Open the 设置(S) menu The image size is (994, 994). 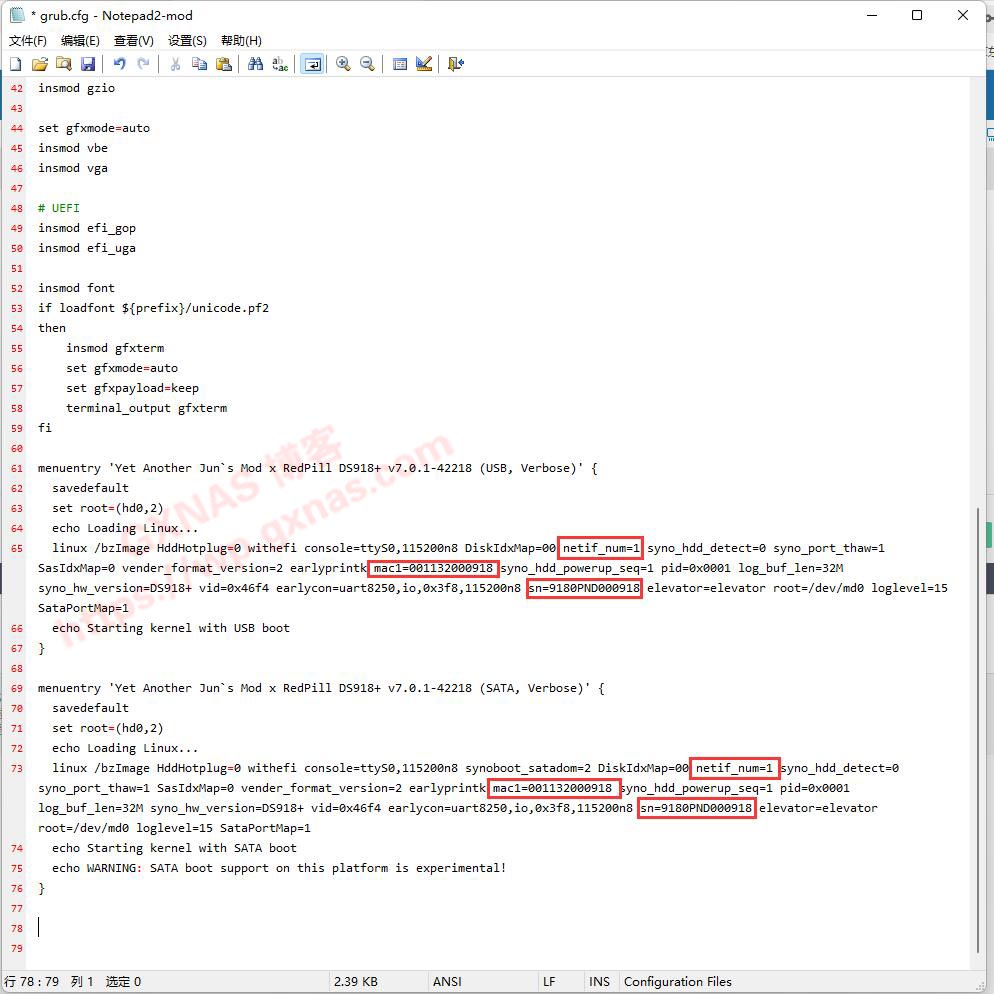(x=187, y=41)
